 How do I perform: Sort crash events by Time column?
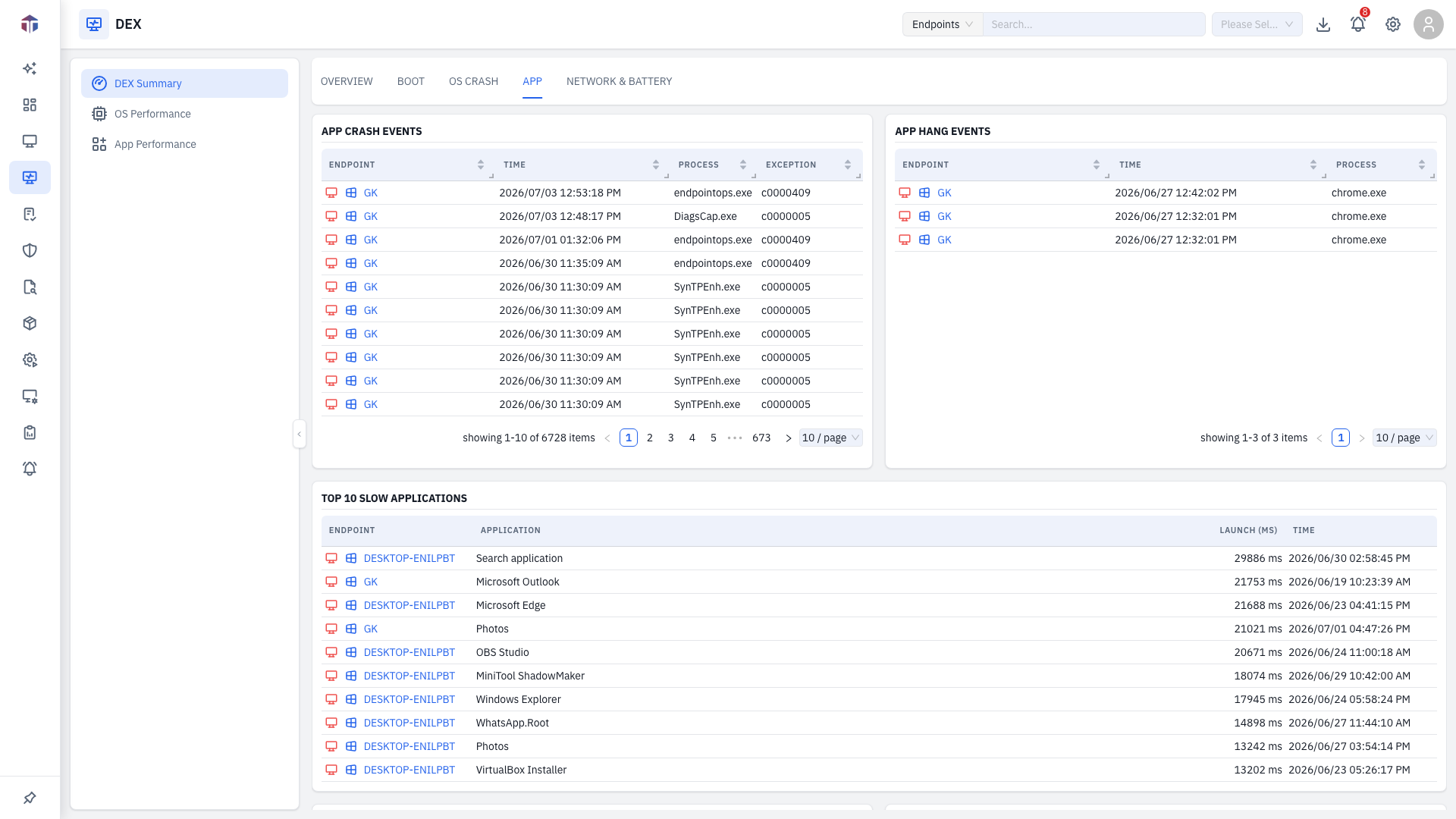tap(655, 165)
